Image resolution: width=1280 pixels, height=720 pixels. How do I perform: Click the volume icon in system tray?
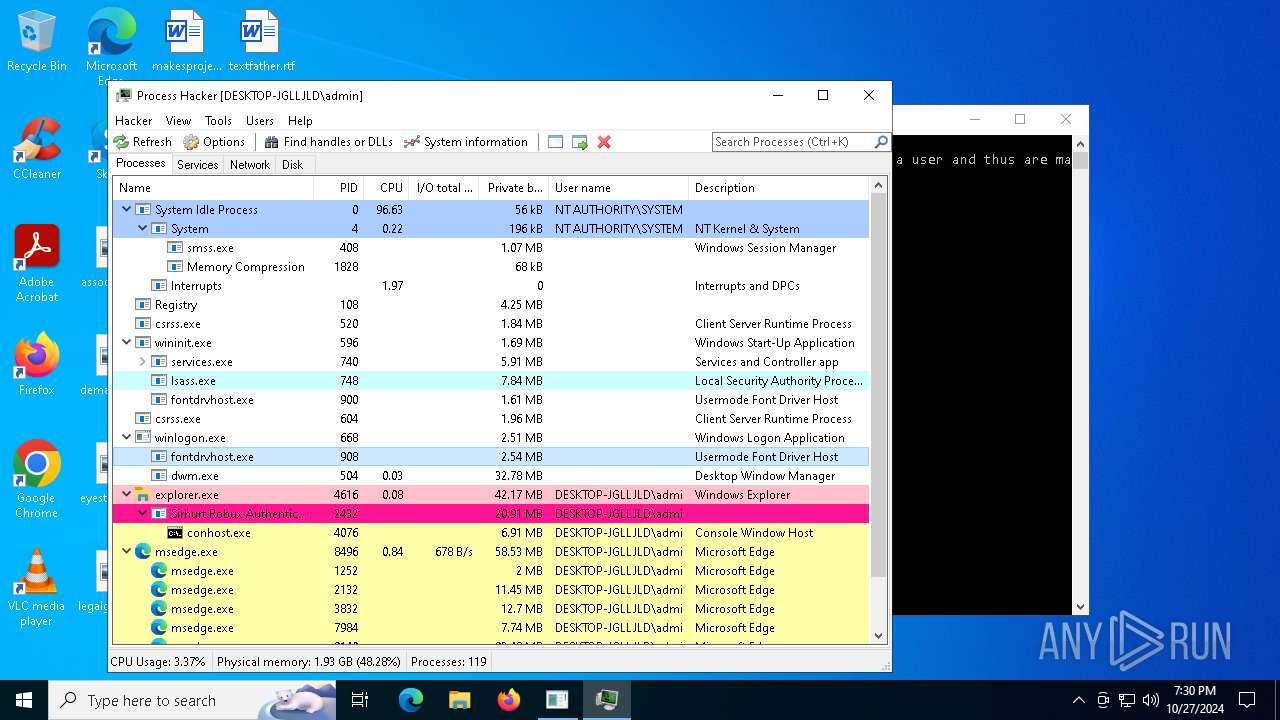pyautogui.click(x=1151, y=700)
